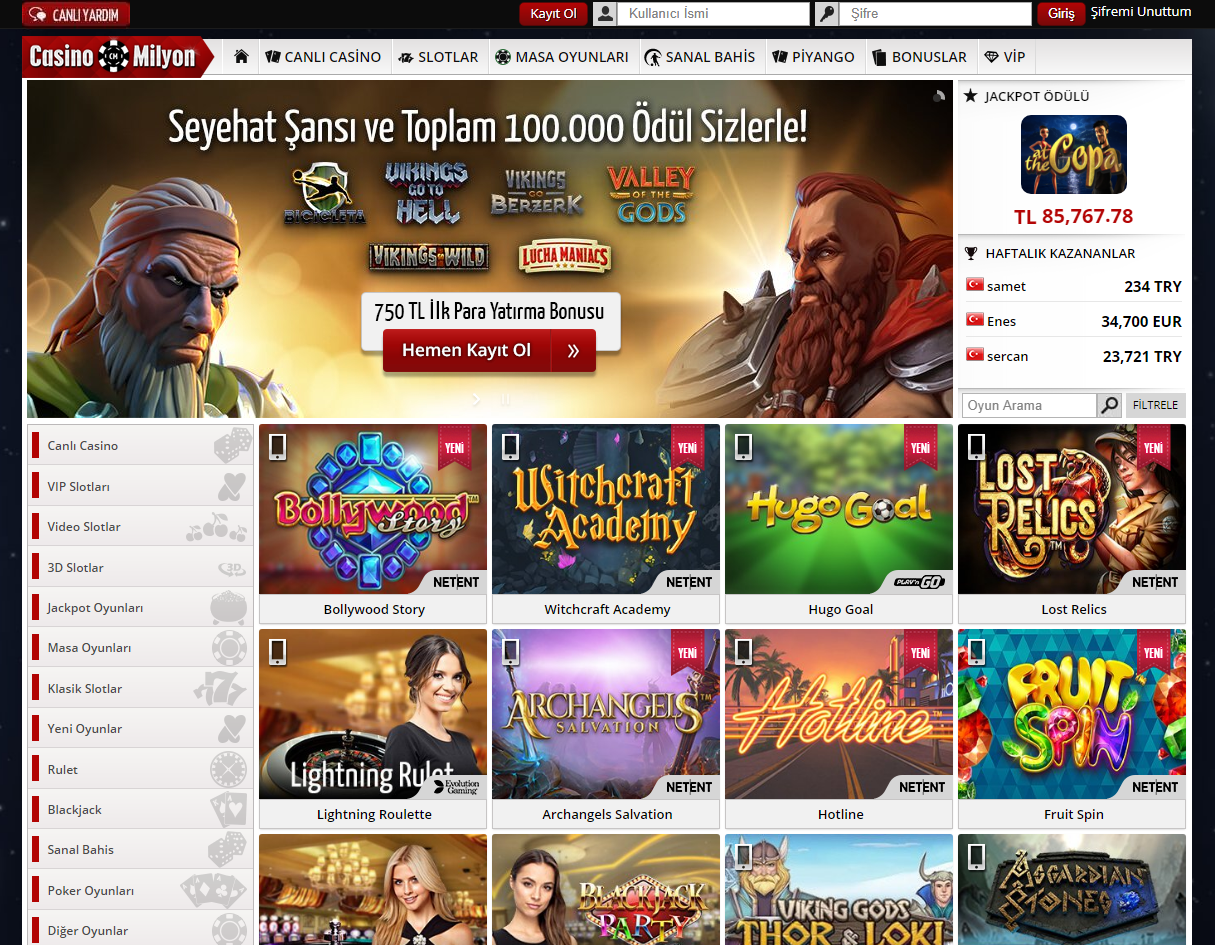This screenshot has height=945, width=1215.
Task: Open Canlı Yardım live help
Action: pyautogui.click(x=76, y=14)
